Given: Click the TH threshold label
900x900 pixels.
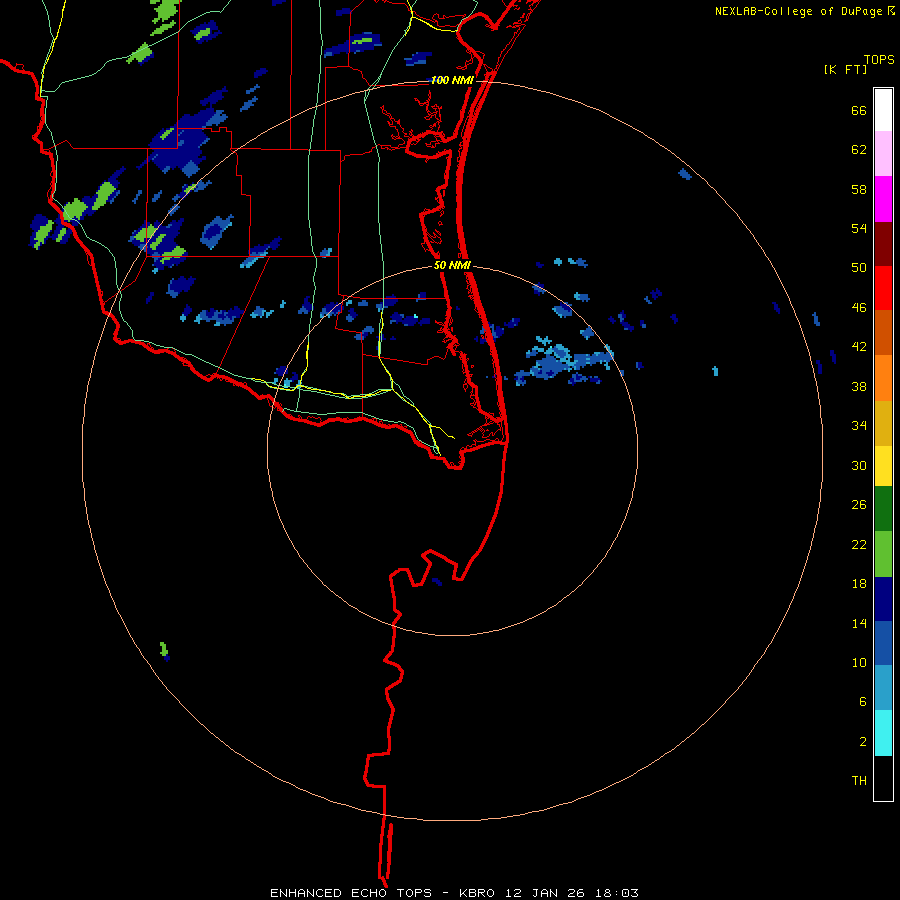Looking at the screenshot, I should [x=859, y=781].
